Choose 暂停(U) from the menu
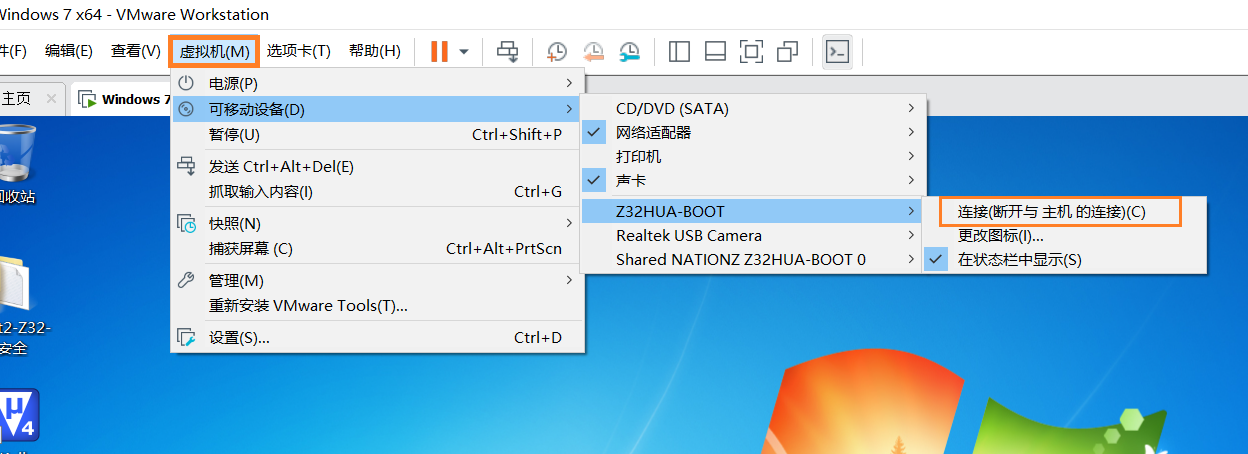Image resolution: width=1248 pixels, height=454 pixels. point(377,134)
